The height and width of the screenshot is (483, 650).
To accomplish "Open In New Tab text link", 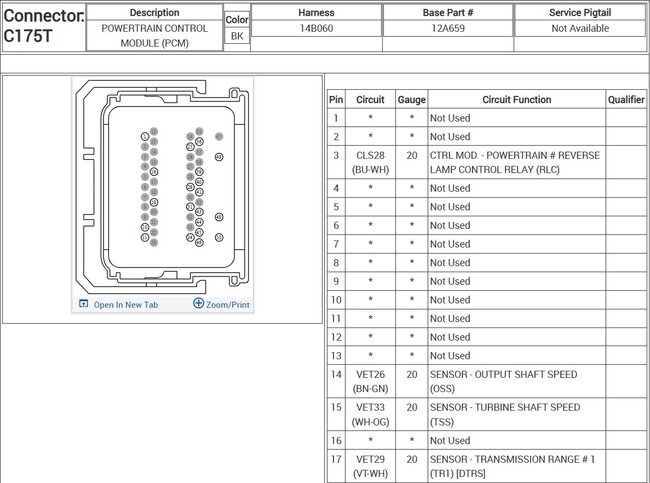I will 126,305.
